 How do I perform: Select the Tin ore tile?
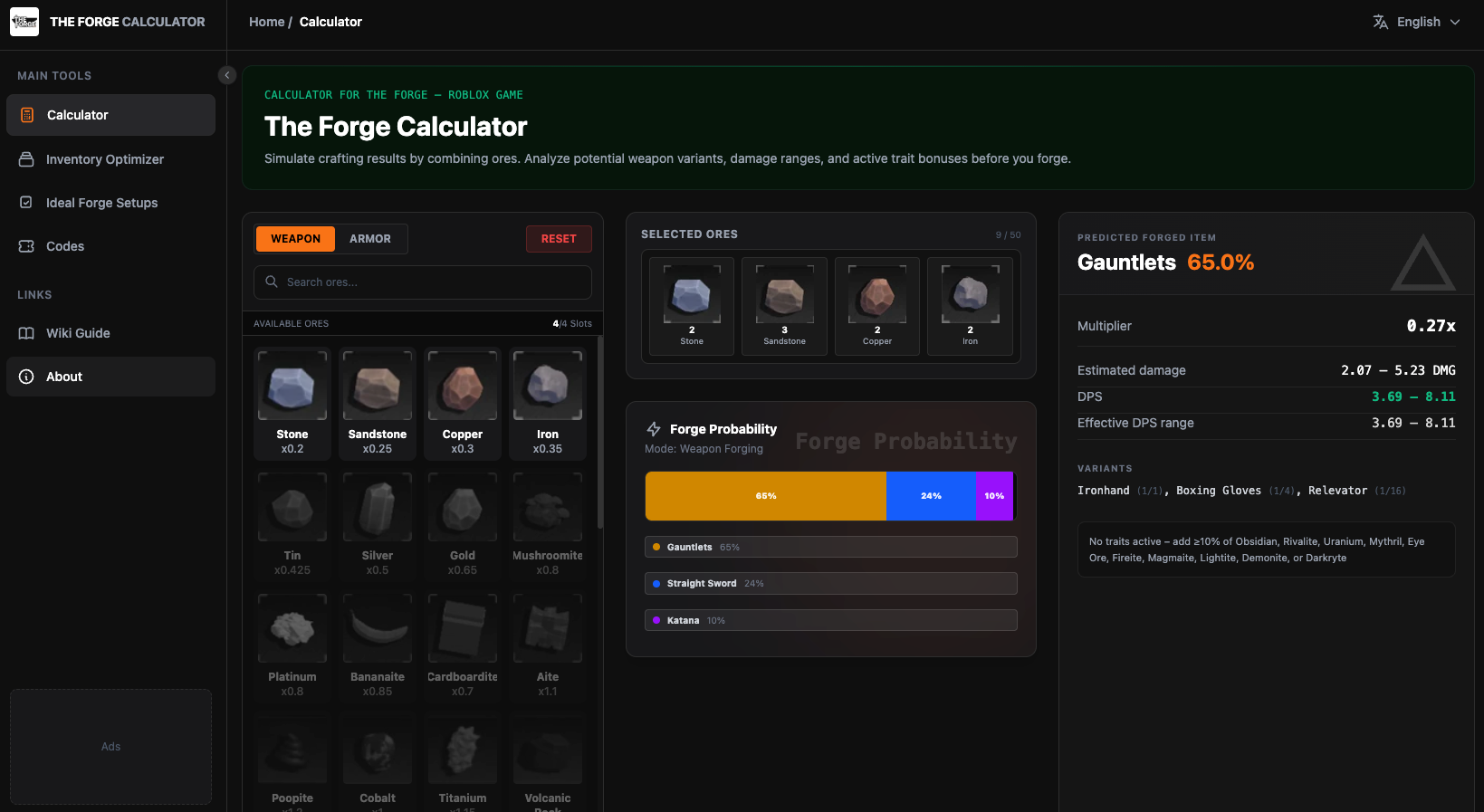[x=292, y=525]
